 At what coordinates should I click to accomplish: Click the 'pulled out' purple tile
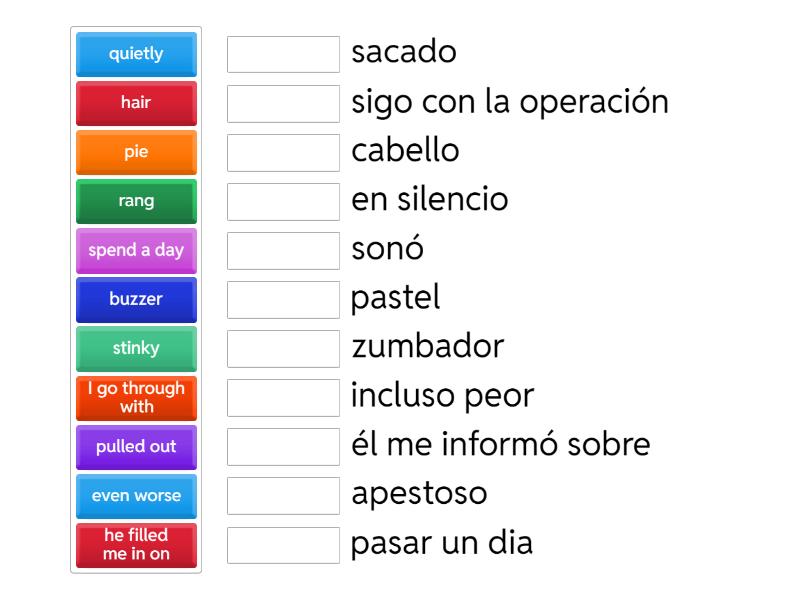pyautogui.click(x=136, y=447)
